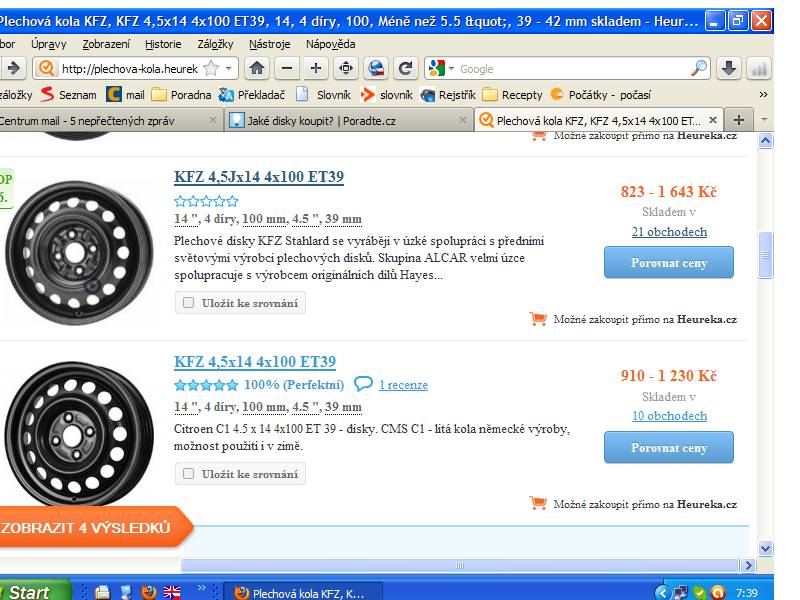Read the '1 recenze' review link
Viewport: 800px width, 600px height.
(403, 385)
